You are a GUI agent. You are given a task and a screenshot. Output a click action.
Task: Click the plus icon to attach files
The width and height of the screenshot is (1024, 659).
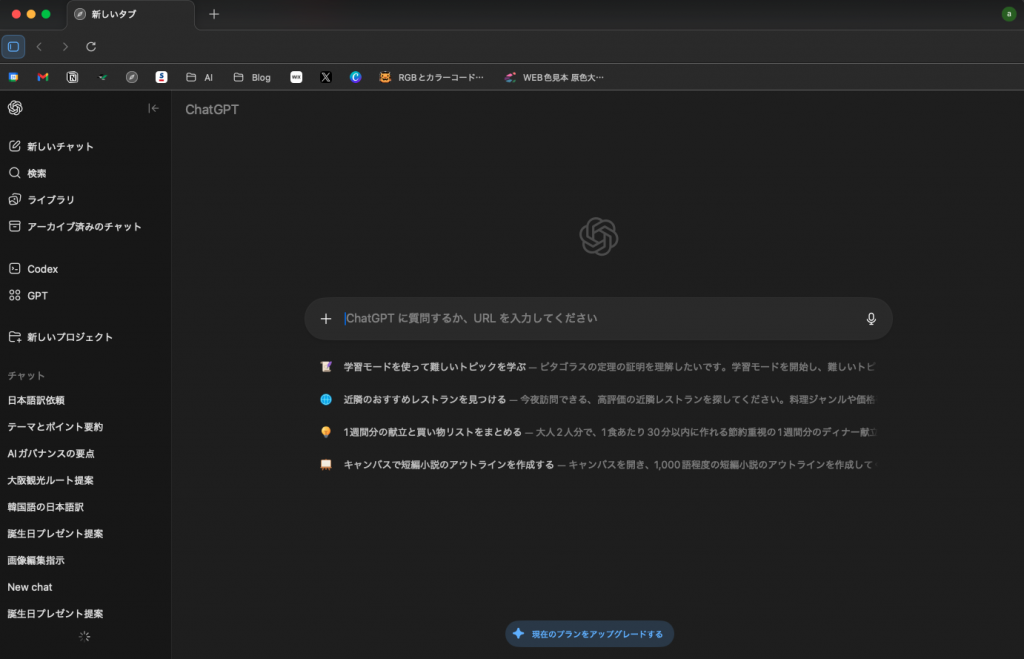[326, 318]
